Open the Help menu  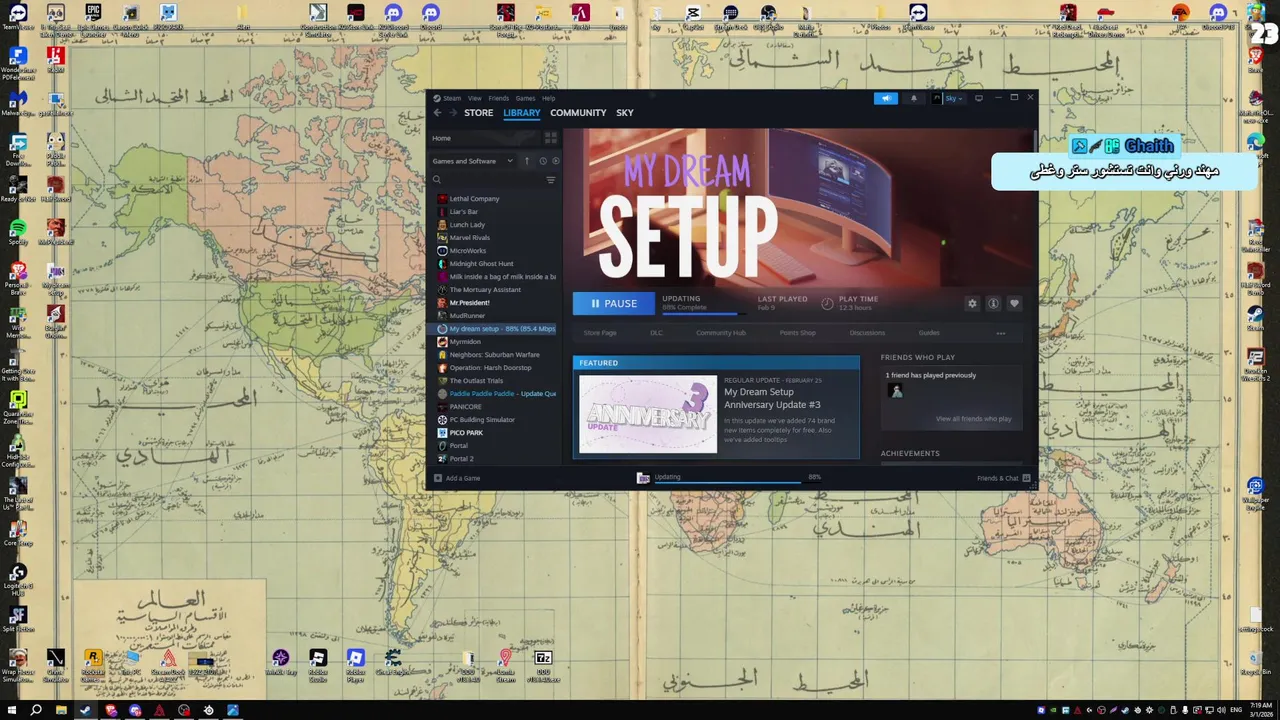pos(548,98)
